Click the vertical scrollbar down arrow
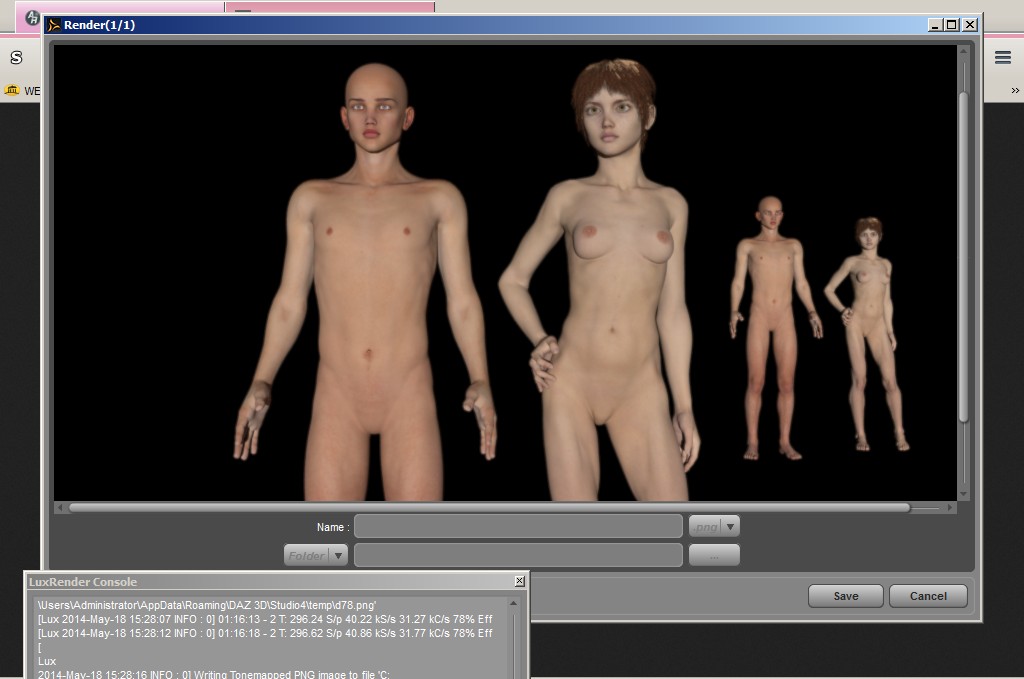 pos(963,495)
